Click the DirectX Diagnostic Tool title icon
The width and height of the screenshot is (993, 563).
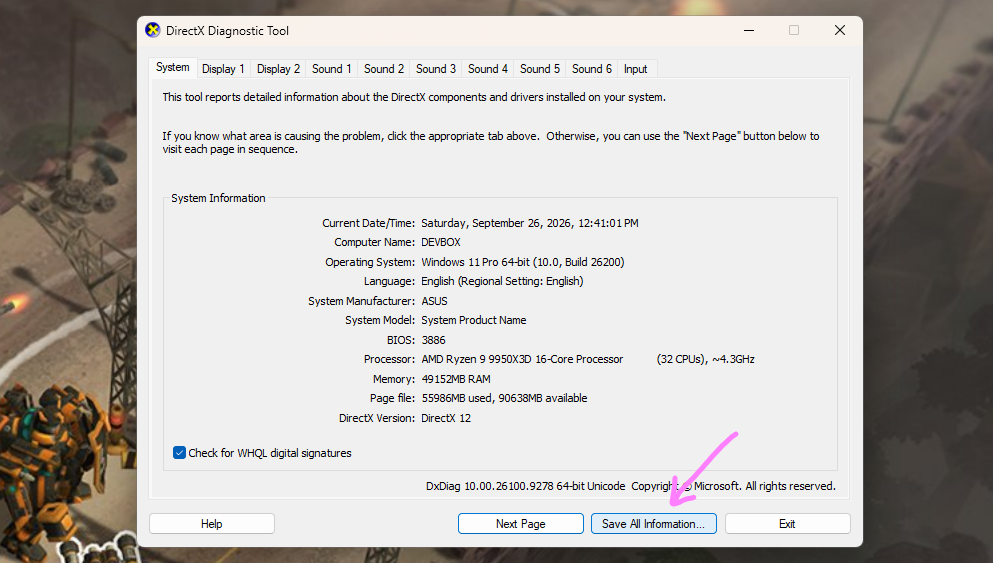[153, 30]
